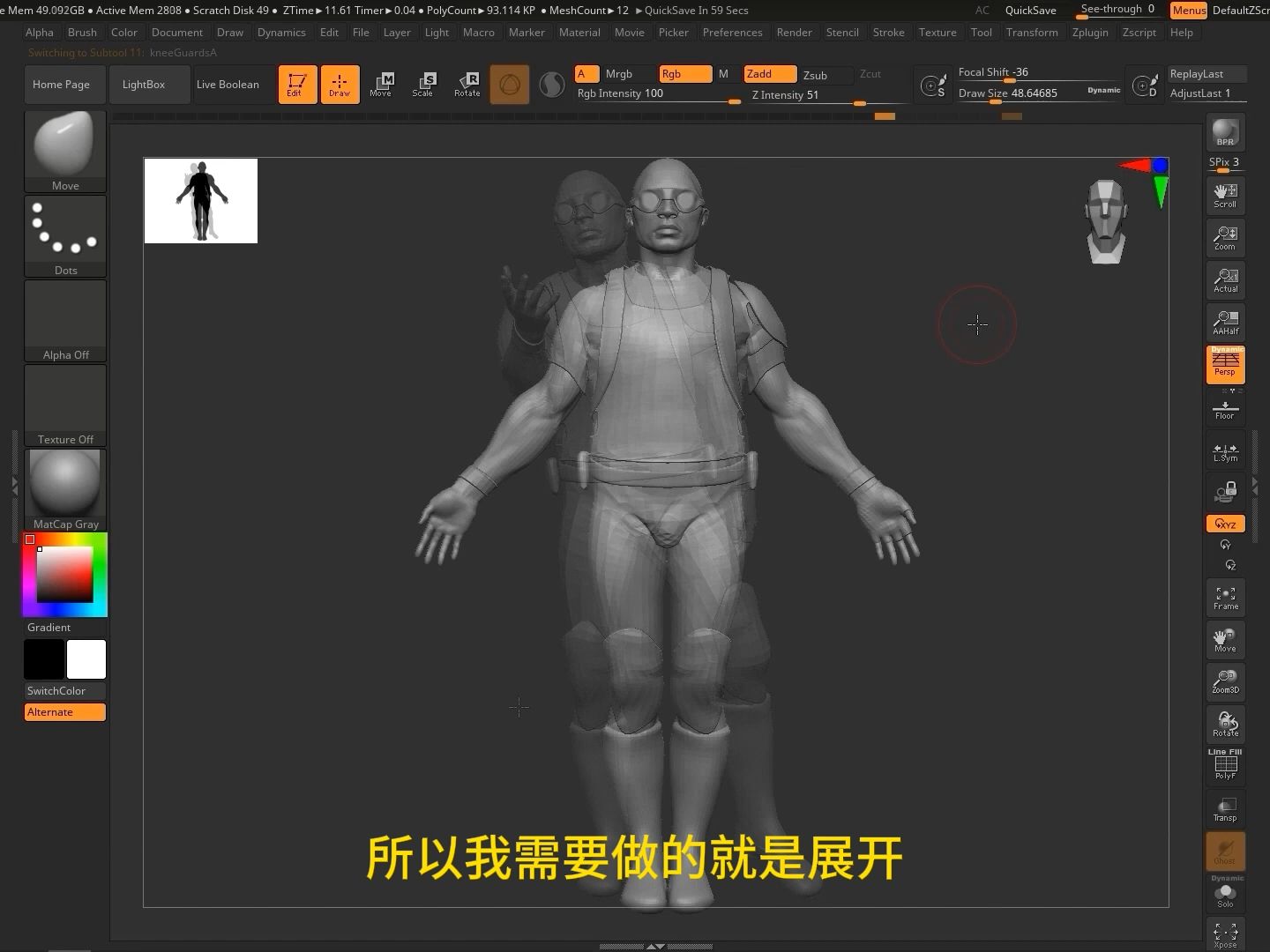Enable Zsub mode
The height and width of the screenshot is (952, 1270).
(x=825, y=75)
